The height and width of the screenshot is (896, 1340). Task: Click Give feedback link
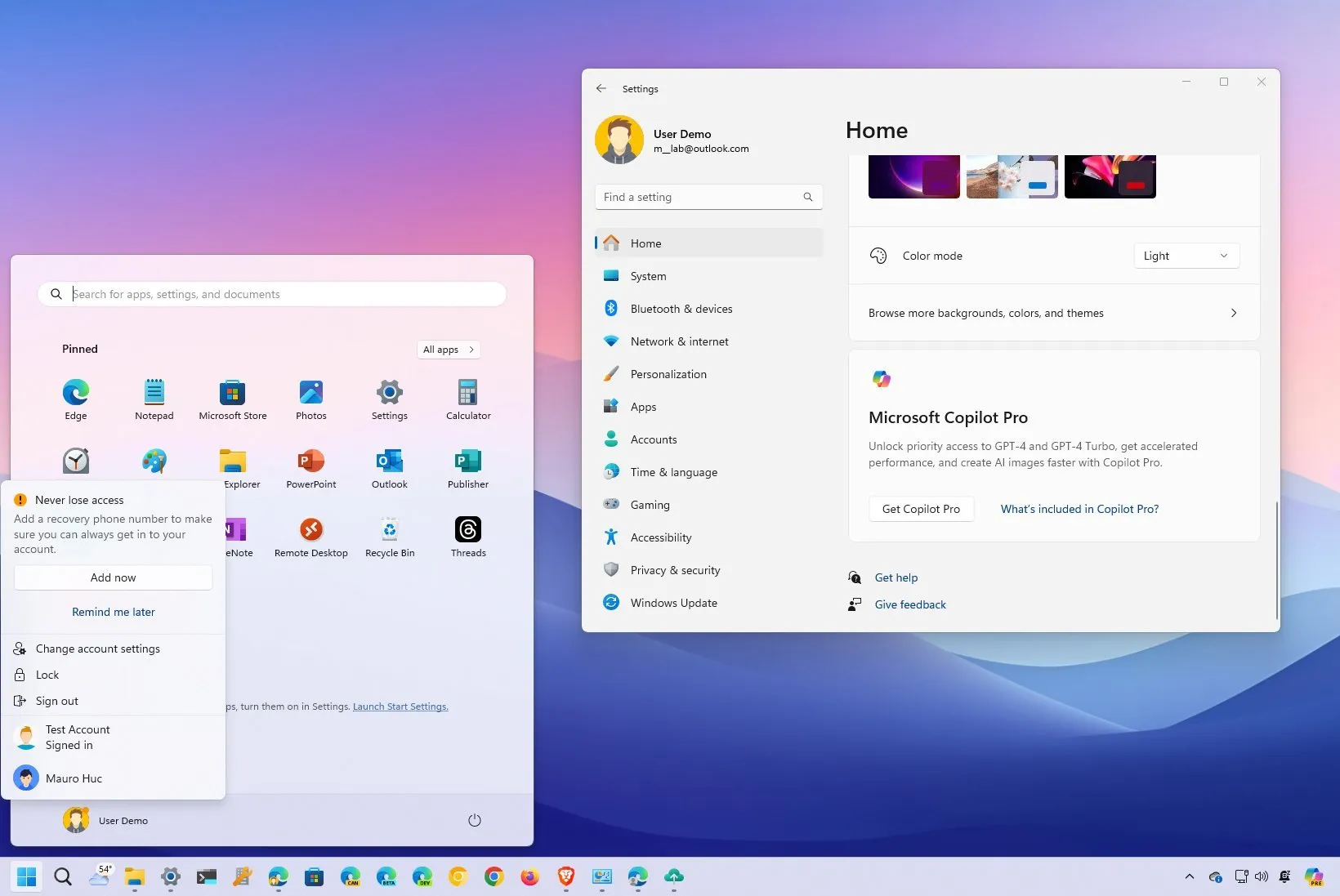tap(910, 604)
